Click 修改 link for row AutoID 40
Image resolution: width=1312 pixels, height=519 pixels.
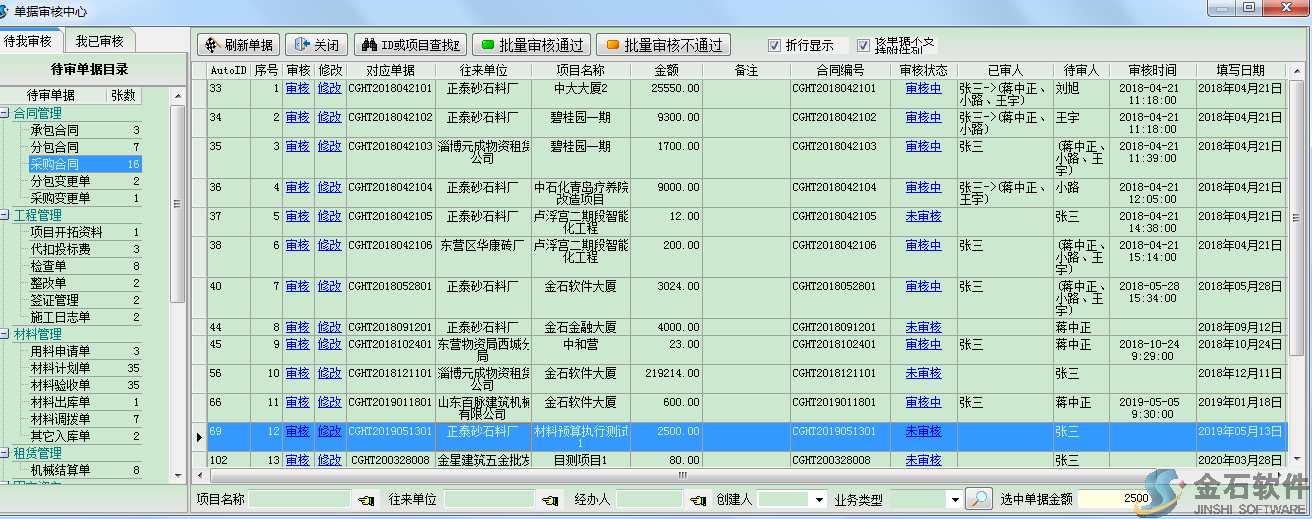point(329,286)
